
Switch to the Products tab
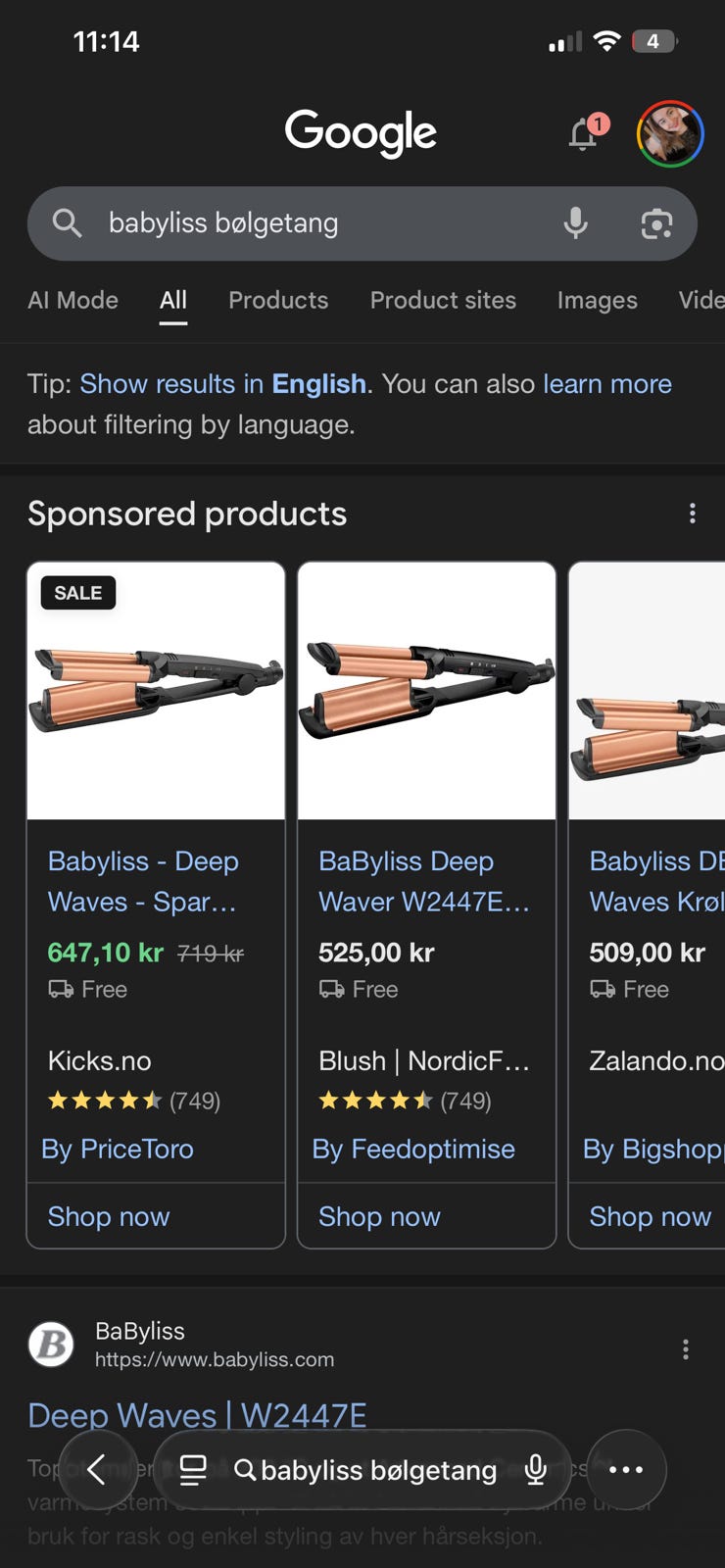[278, 300]
